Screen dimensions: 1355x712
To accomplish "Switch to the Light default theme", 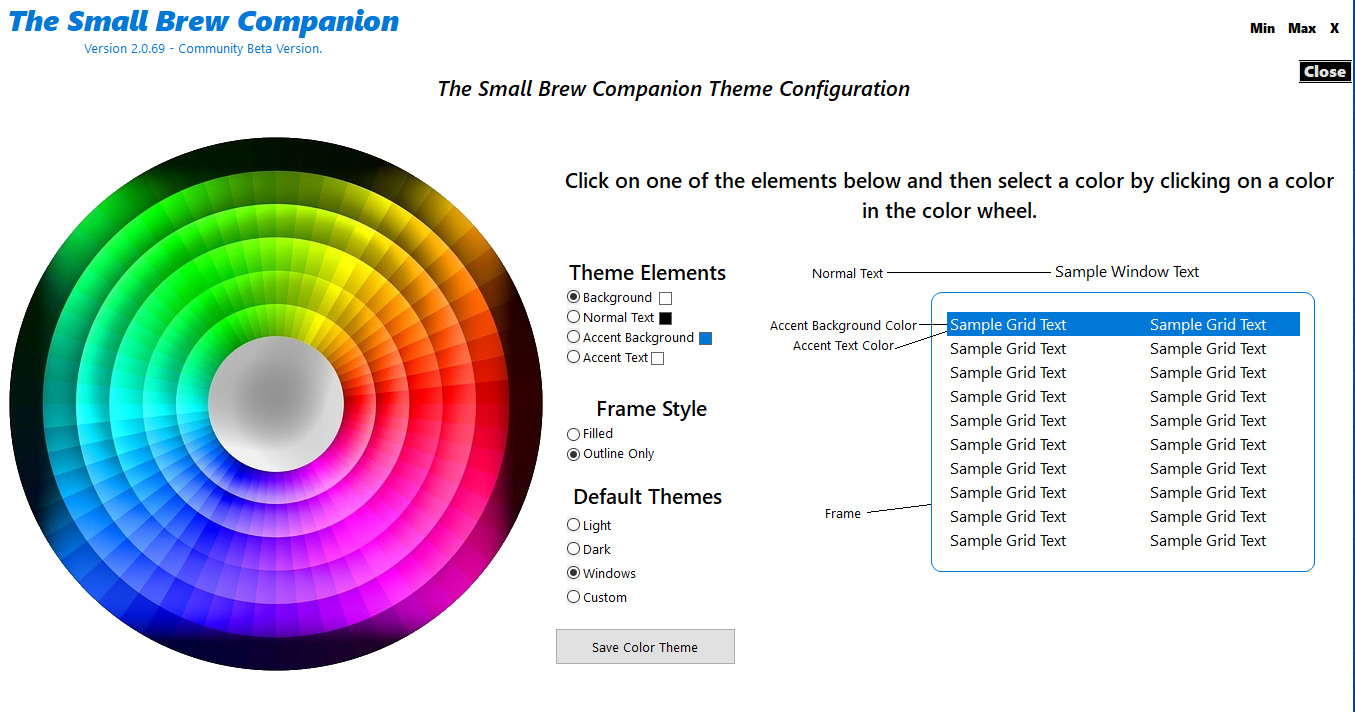I will pos(573,525).
